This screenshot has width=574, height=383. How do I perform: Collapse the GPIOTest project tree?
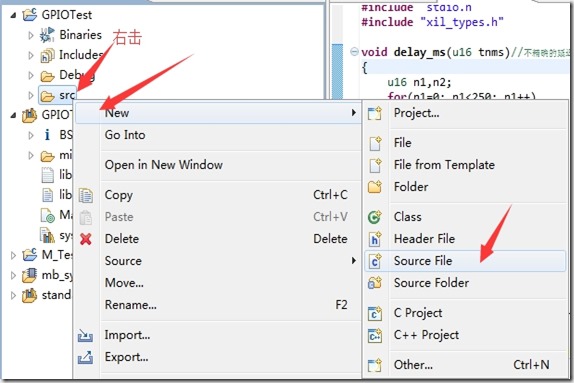coord(13,15)
